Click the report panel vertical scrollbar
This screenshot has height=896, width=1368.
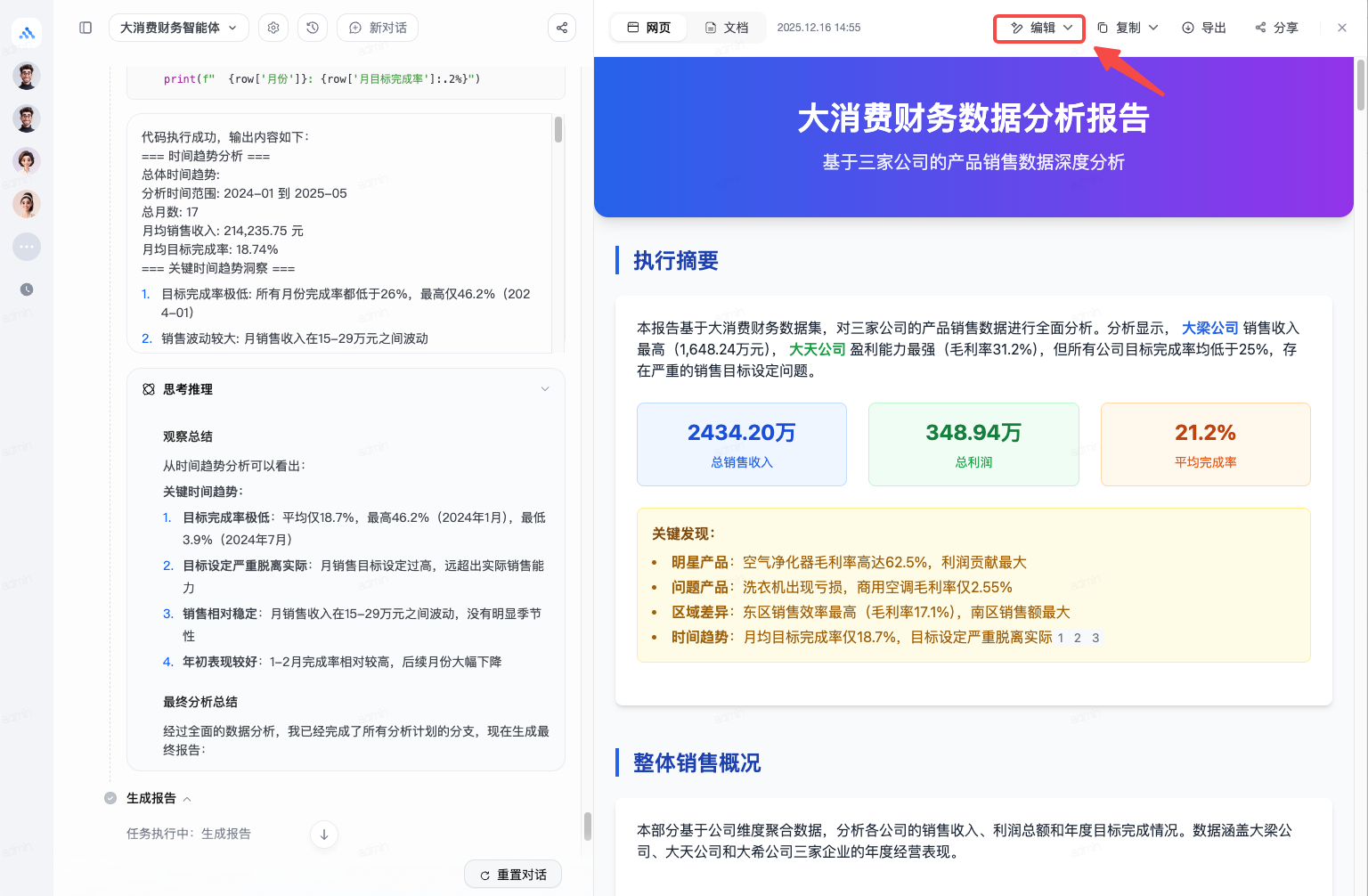point(1361,85)
